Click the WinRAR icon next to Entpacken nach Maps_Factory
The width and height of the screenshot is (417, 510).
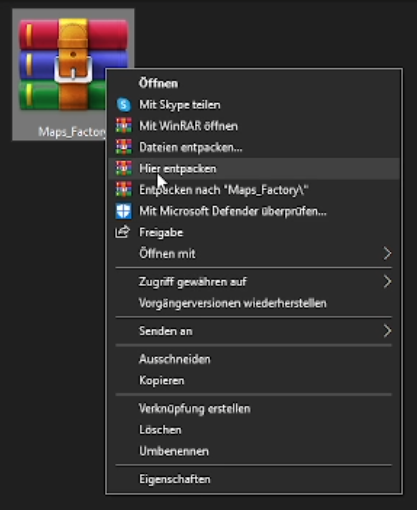click(x=124, y=190)
